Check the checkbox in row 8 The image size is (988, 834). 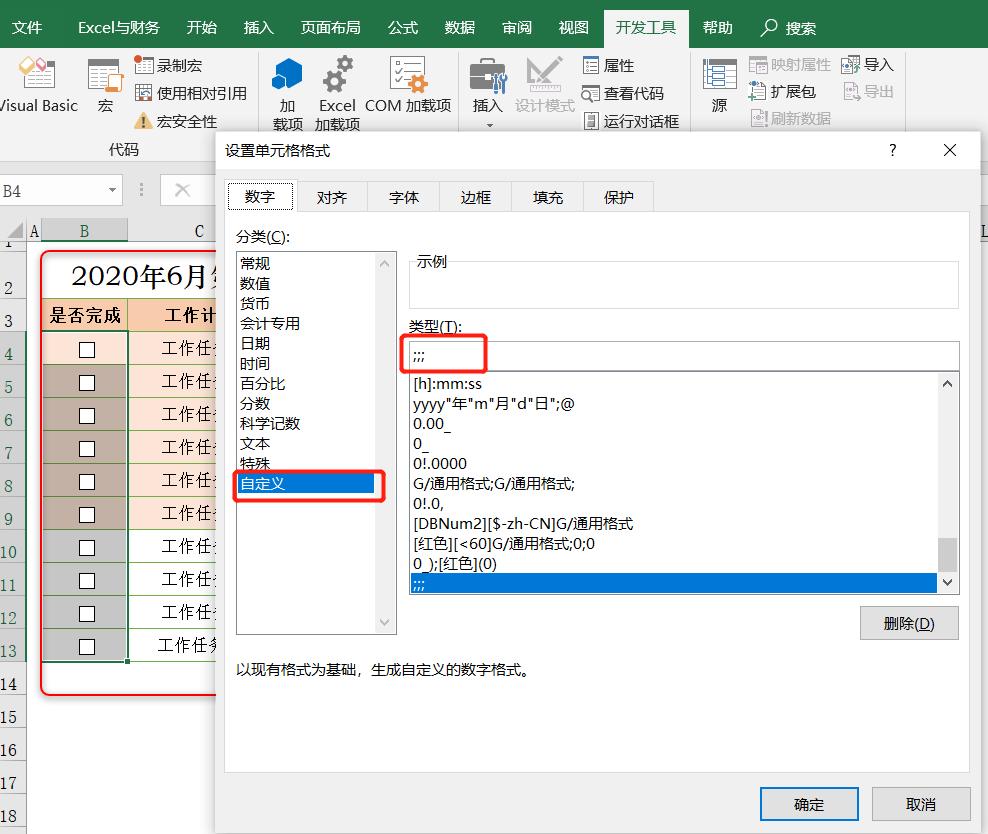(x=85, y=480)
